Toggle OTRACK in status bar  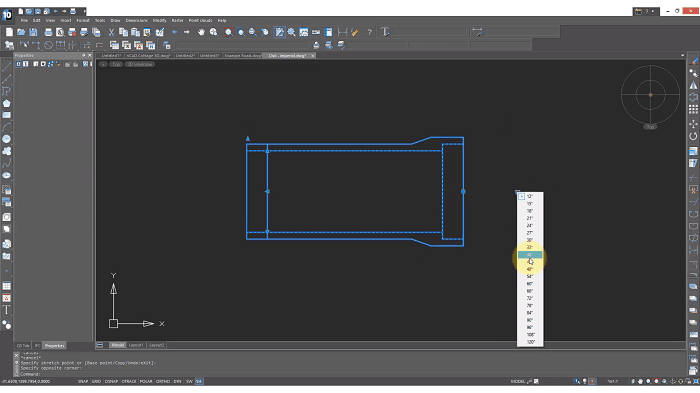click(x=129, y=381)
